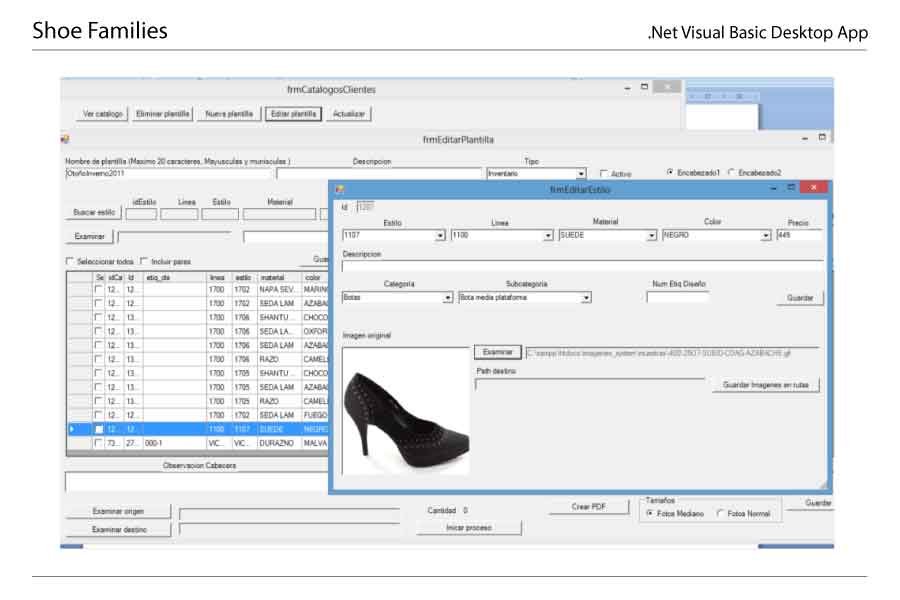Click the Crear PDF button
Image resolution: width=900 pixels, height=600 pixels.
click(x=588, y=507)
